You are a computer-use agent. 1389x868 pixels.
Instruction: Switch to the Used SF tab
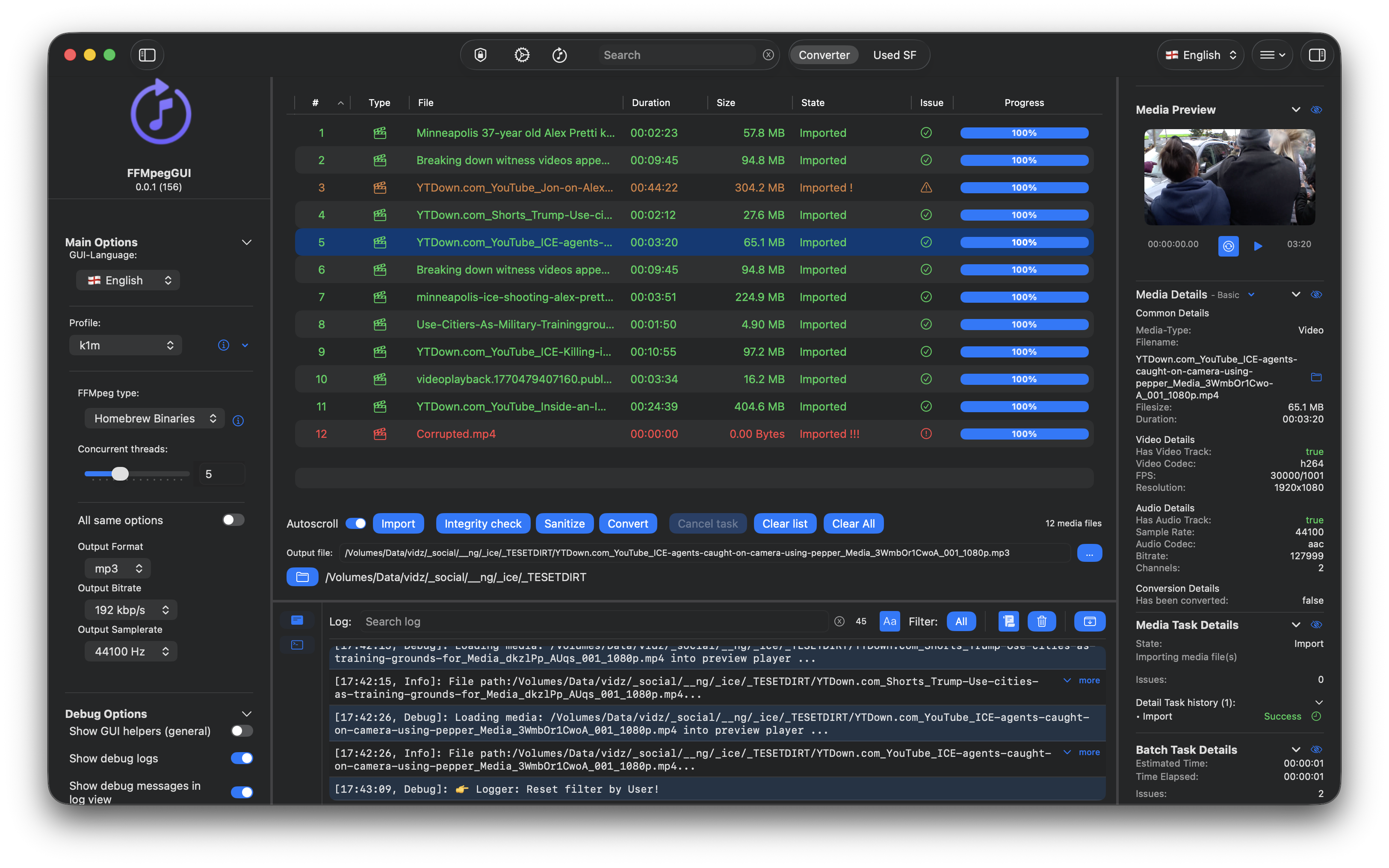tap(894, 55)
